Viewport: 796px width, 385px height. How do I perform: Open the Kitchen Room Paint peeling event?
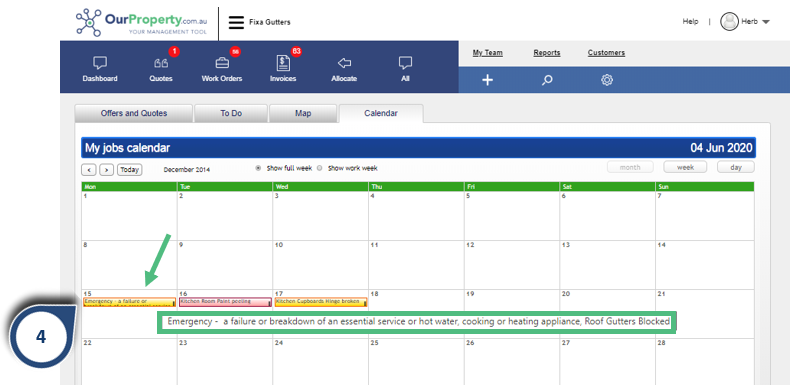[224, 302]
